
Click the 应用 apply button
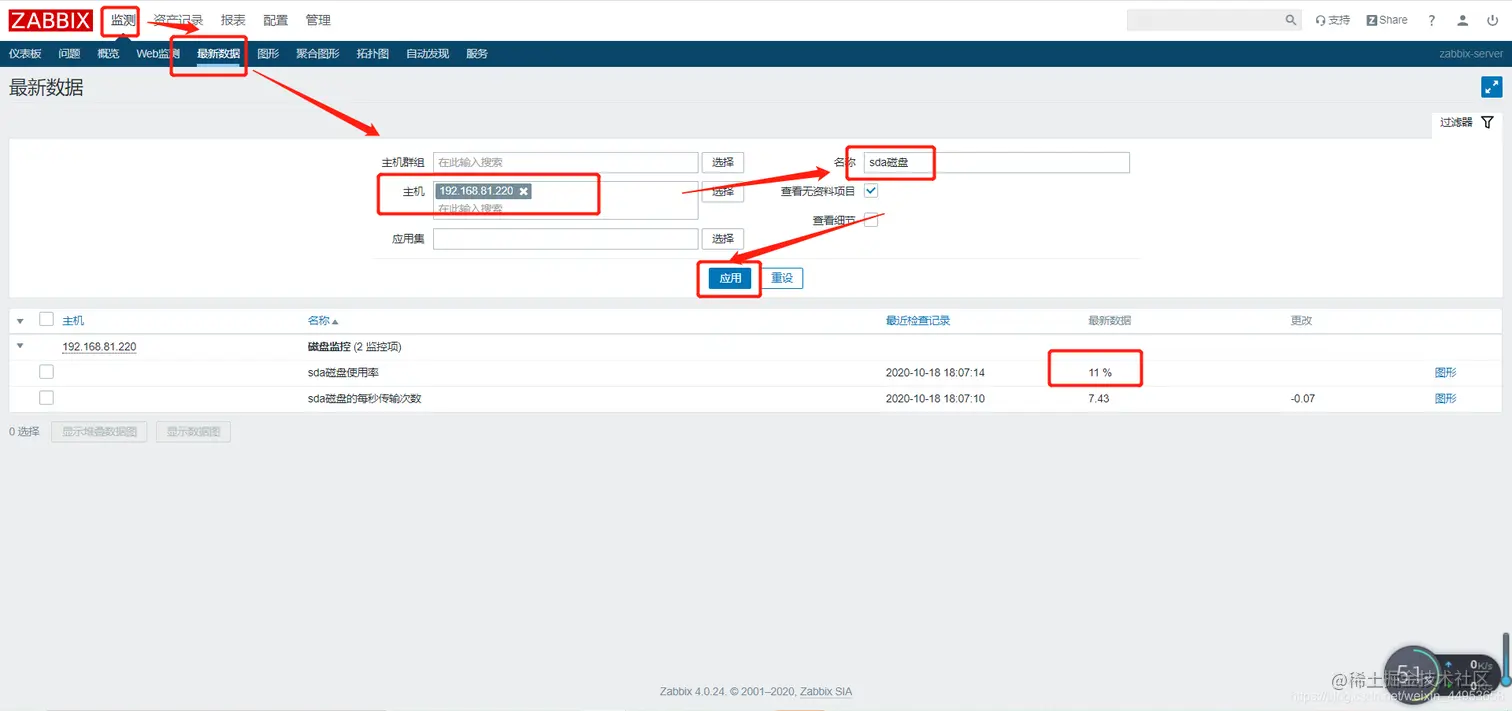(x=730, y=278)
